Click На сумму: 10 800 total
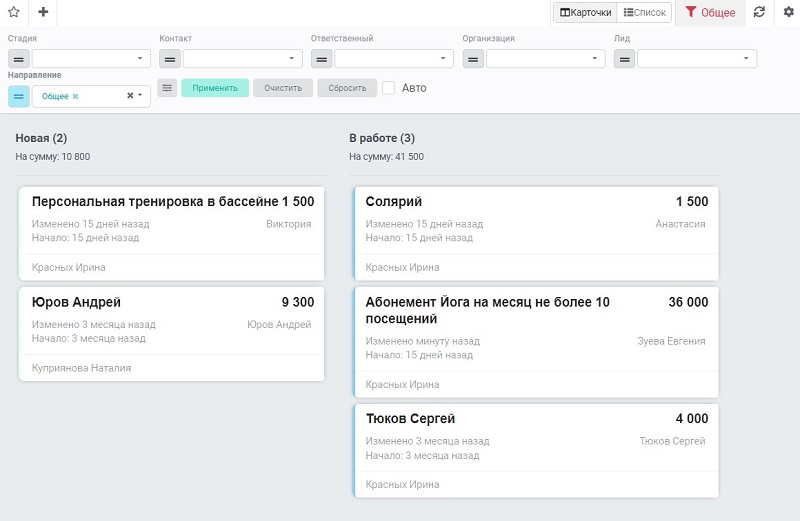The image size is (800, 521). [x=53, y=157]
